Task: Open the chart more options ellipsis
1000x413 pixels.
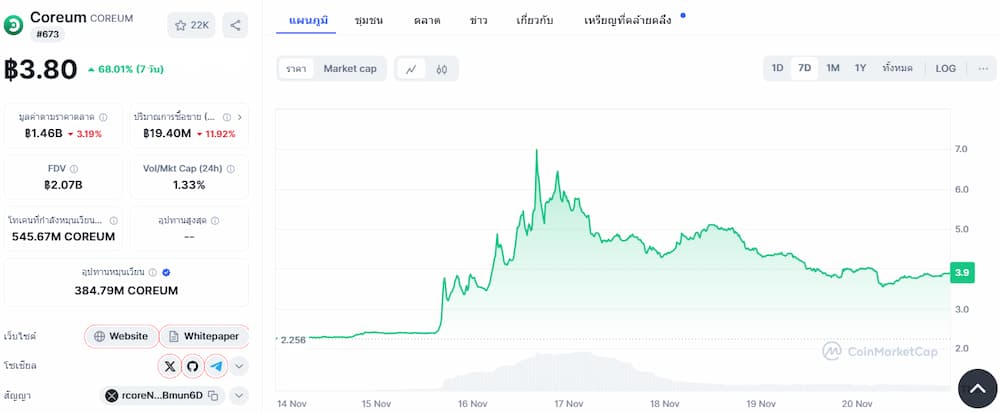Action: 983,68
